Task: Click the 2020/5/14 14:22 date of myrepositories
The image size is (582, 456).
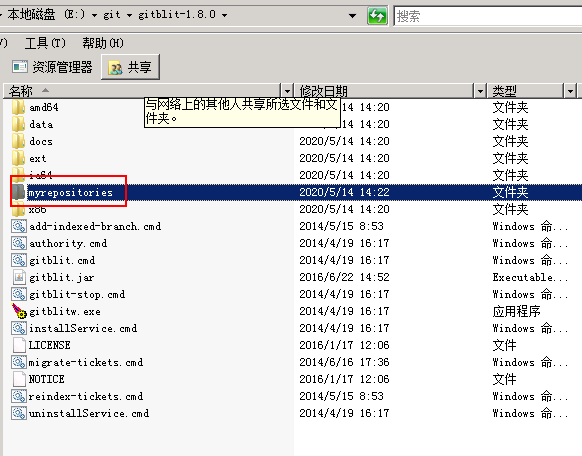Action: 344,192
